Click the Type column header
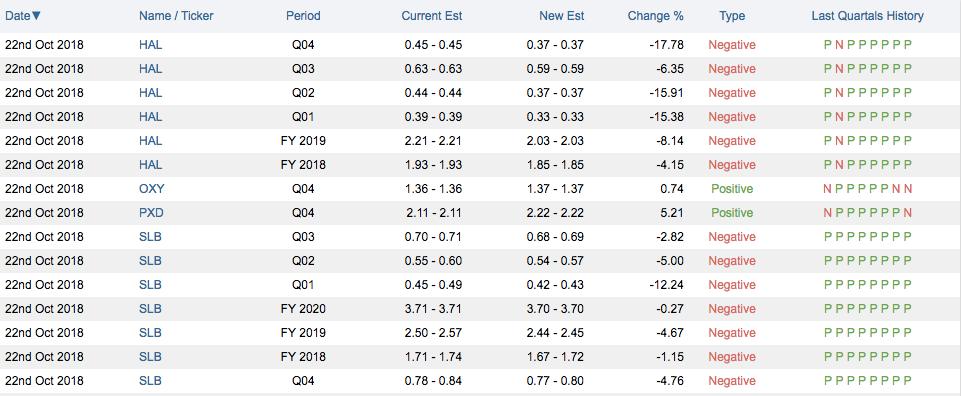This screenshot has width=961, height=396. pyautogui.click(x=732, y=16)
